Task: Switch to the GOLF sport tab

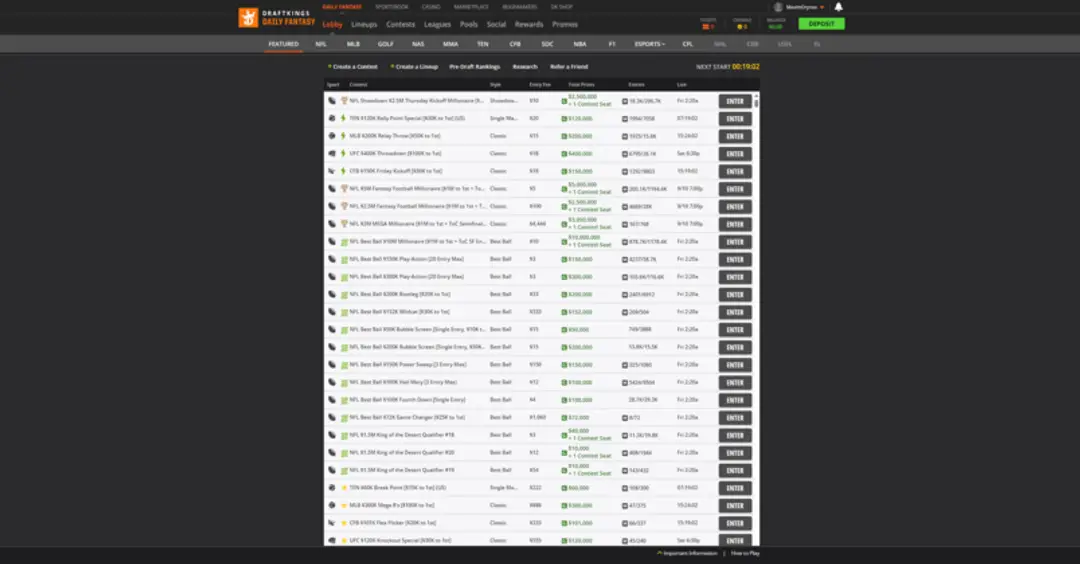Action: click(386, 44)
